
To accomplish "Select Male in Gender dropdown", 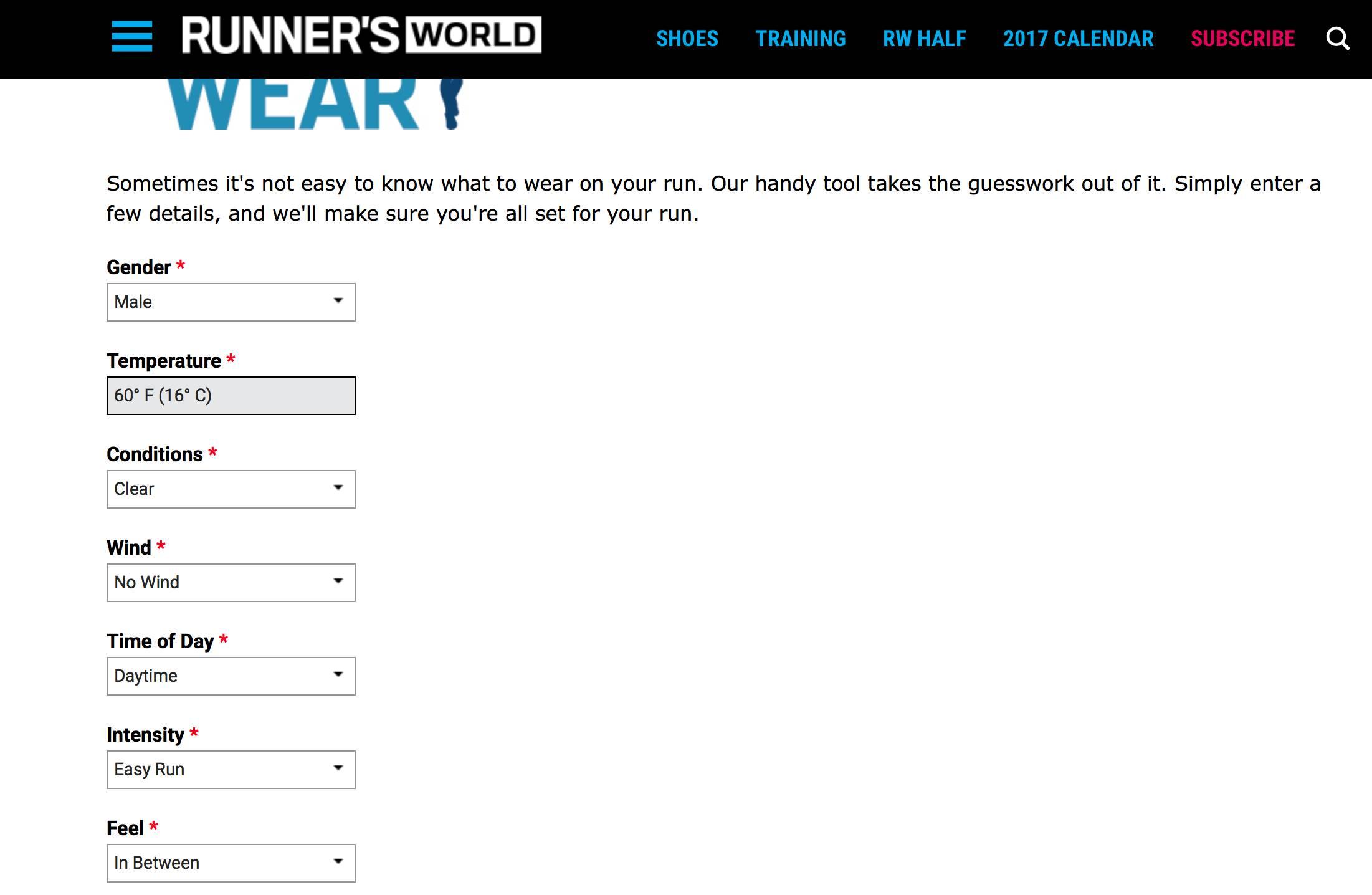I will 230,302.
